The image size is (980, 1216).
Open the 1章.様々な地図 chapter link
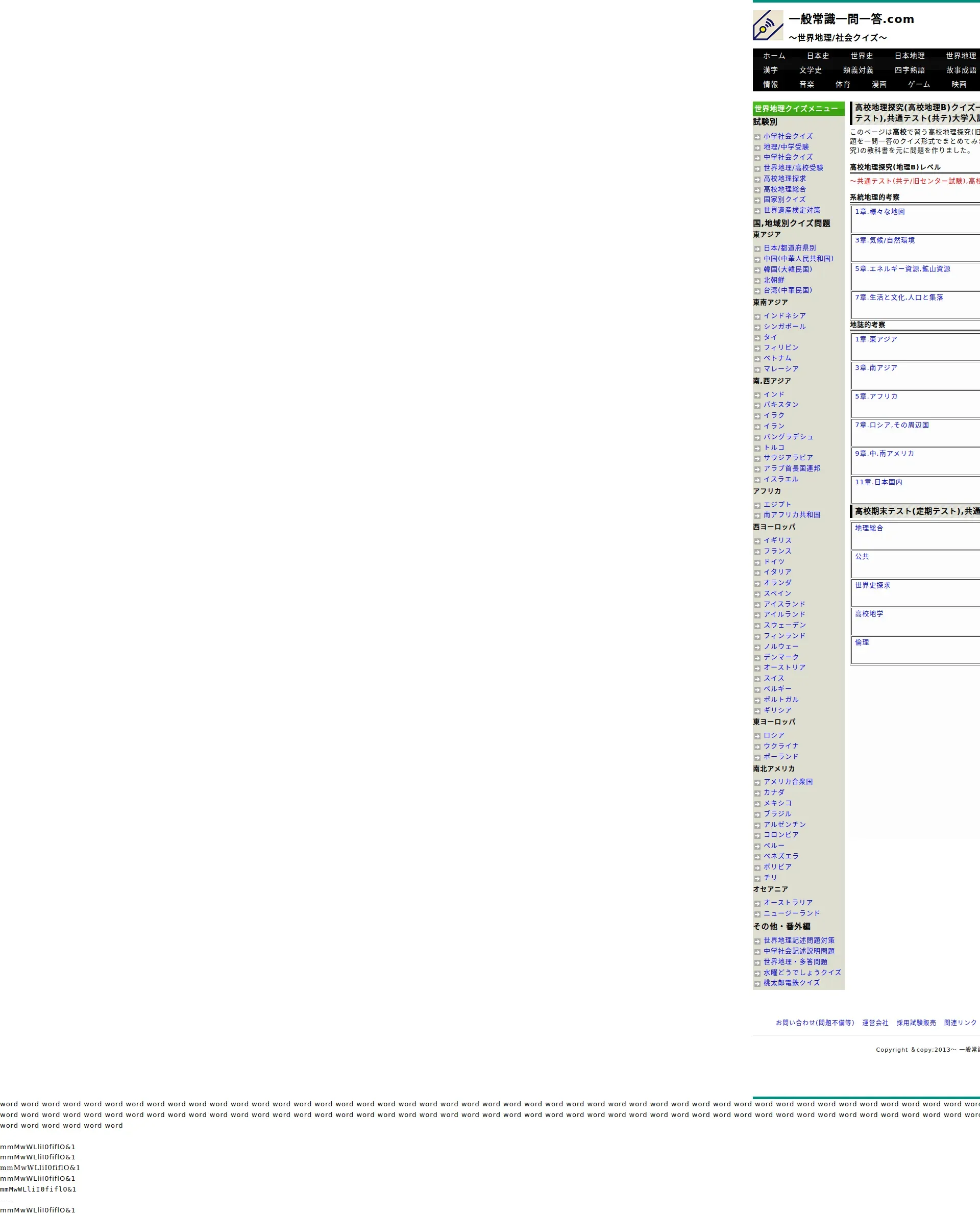click(879, 212)
